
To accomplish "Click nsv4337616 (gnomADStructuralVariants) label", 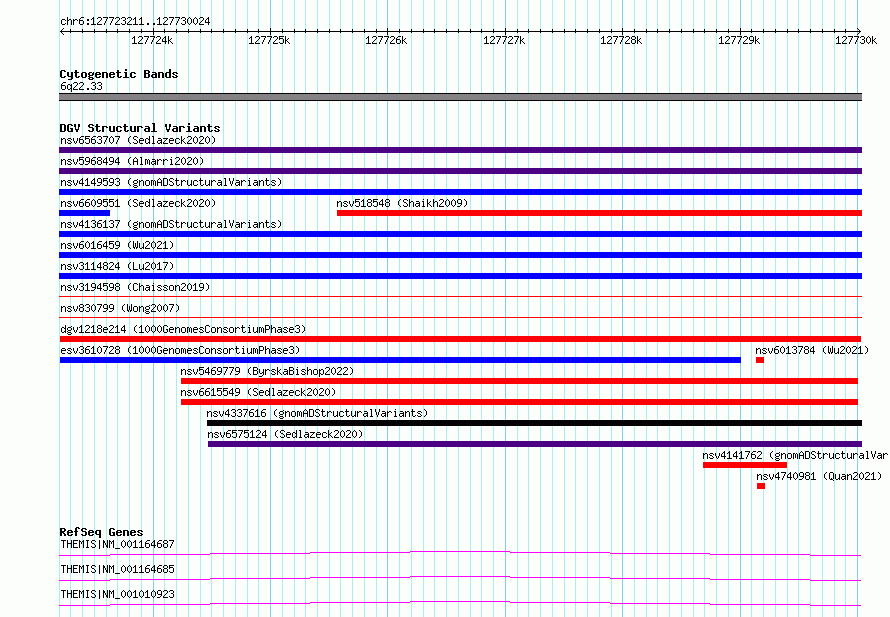I will (x=317, y=413).
